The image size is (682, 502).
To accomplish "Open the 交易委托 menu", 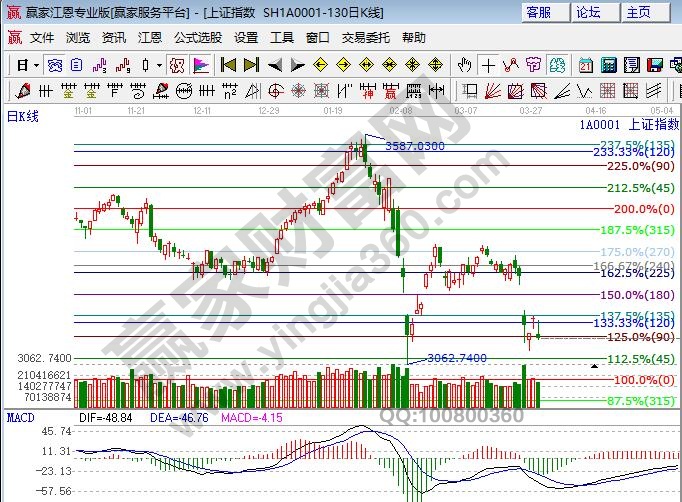I will (x=366, y=38).
